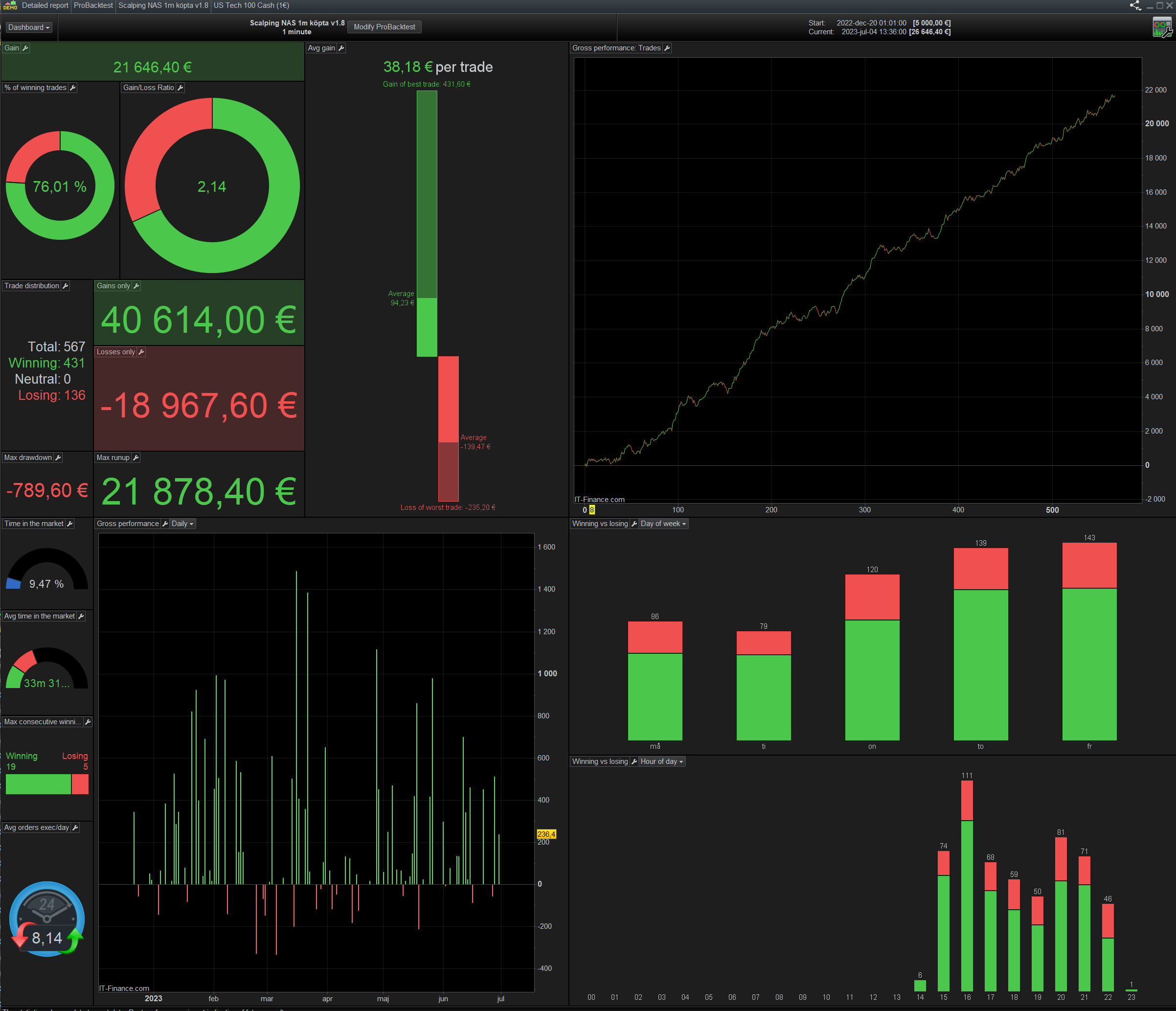
Task: Click the Trade distribution wrench icon
Action: (x=65, y=286)
